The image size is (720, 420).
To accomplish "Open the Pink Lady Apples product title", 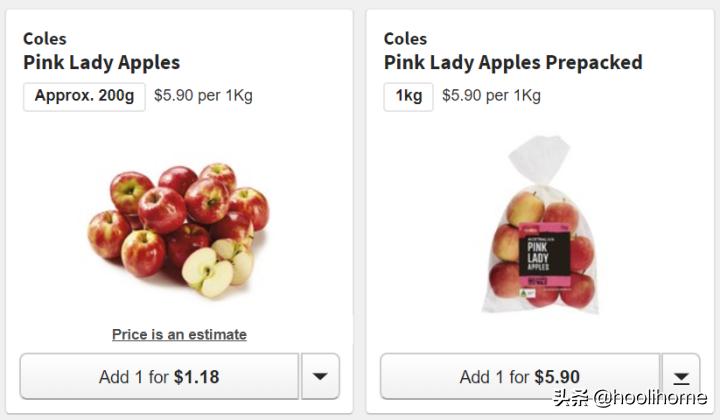I will click(x=101, y=62).
